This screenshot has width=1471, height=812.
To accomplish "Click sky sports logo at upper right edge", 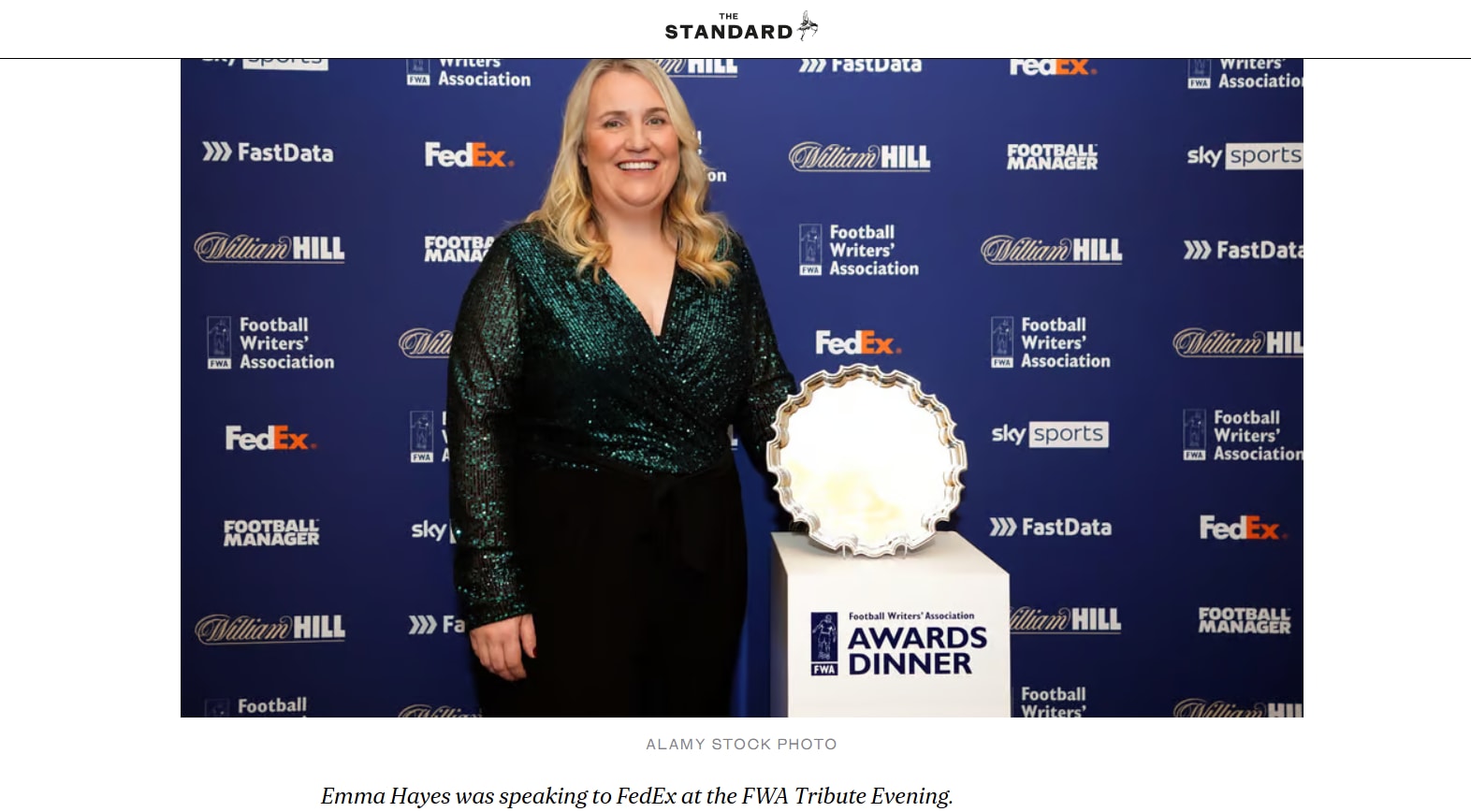I will [x=1245, y=155].
